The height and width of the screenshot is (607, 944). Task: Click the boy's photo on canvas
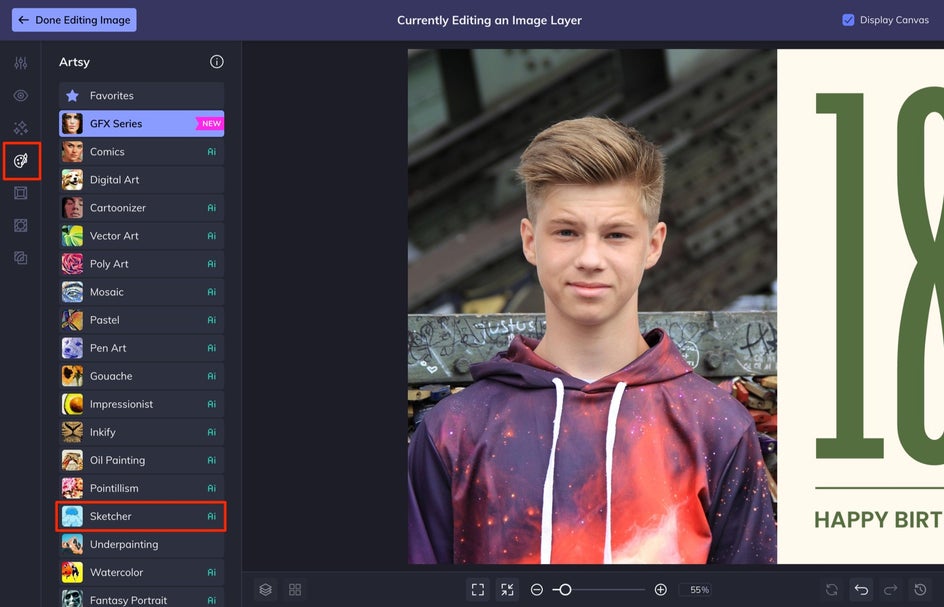[x=592, y=307]
